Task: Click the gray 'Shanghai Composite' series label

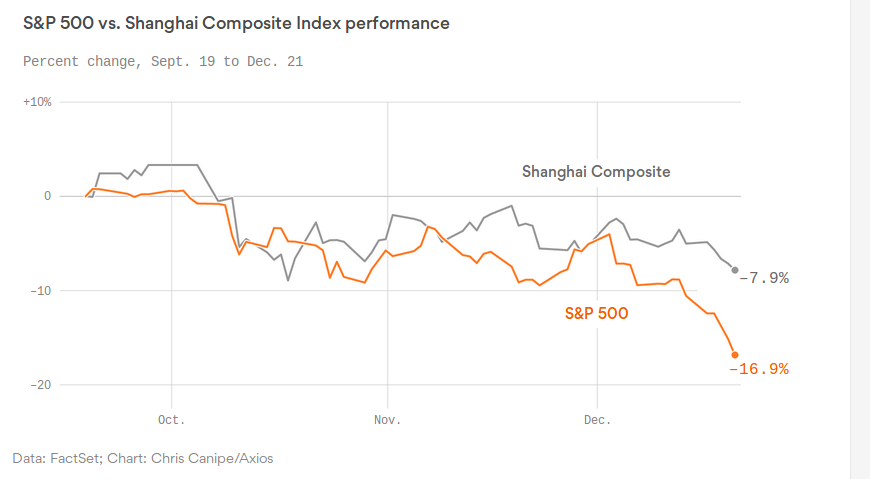Action: 596,172
